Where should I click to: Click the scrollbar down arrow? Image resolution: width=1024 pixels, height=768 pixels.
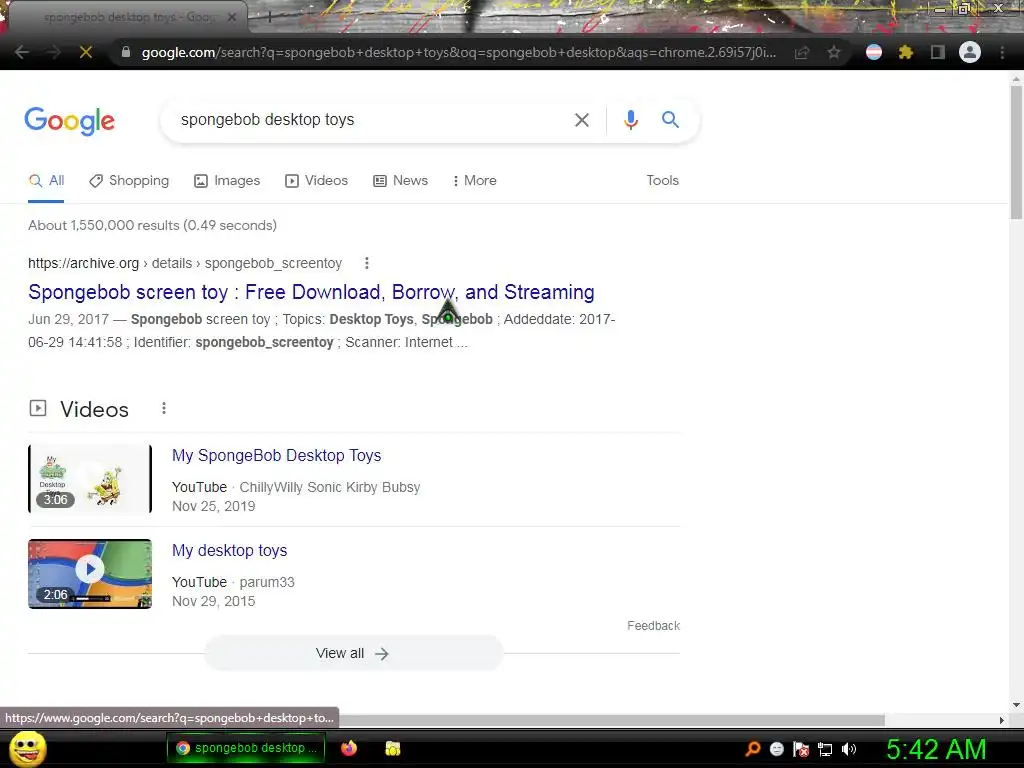1016,705
